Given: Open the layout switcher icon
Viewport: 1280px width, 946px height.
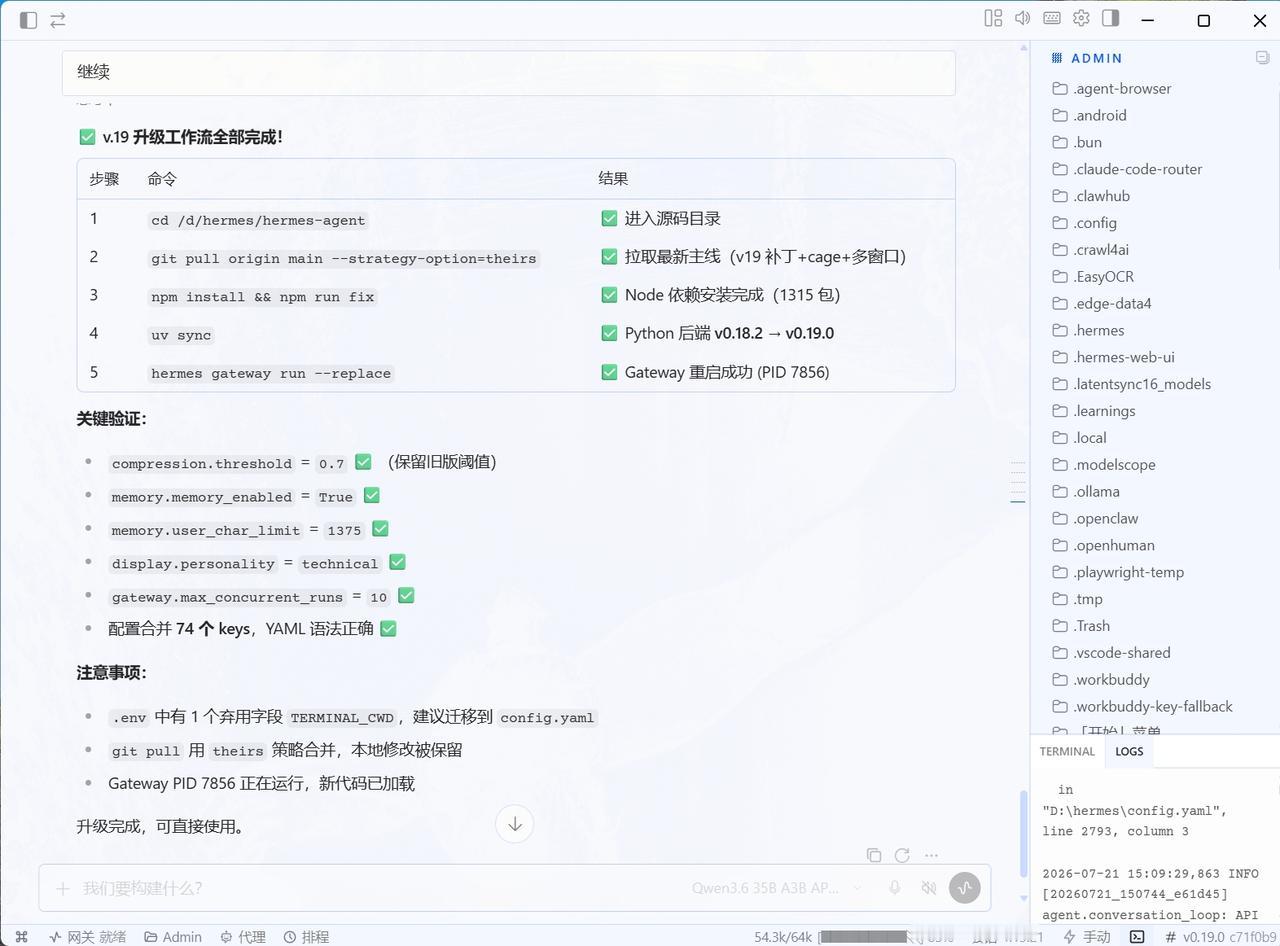Looking at the screenshot, I should coord(993,18).
